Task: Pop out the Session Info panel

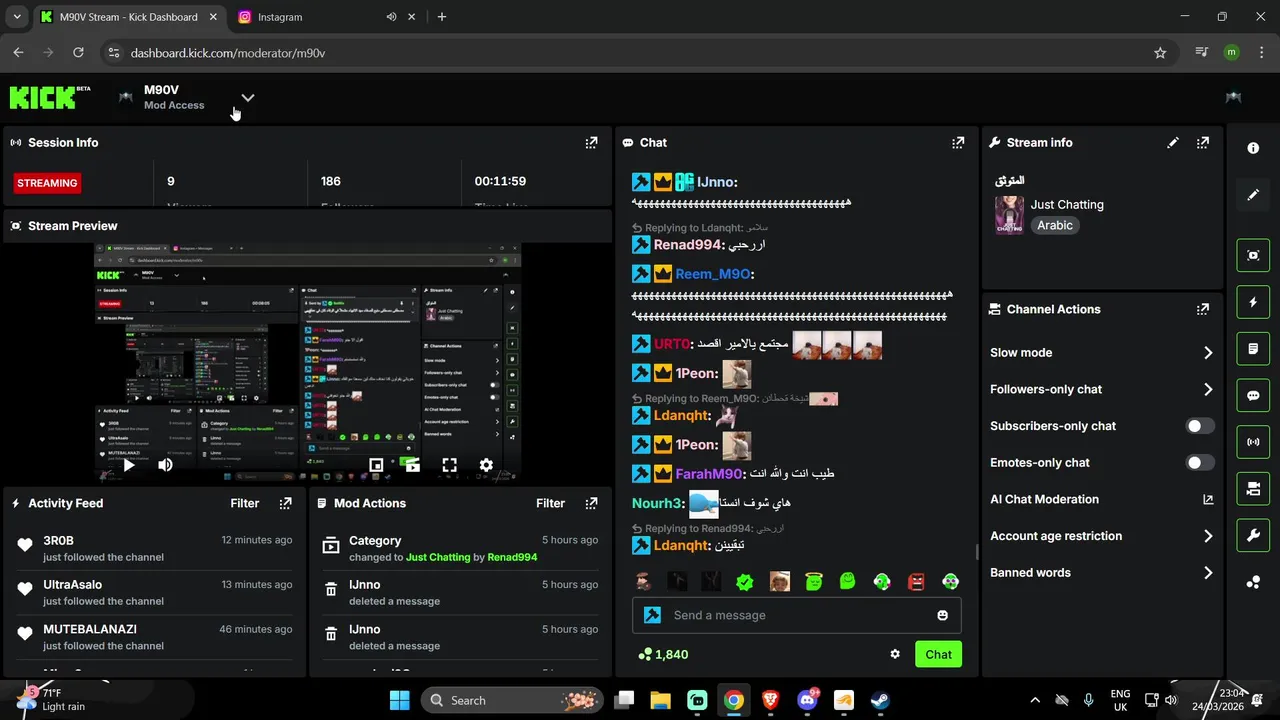Action: (x=591, y=143)
